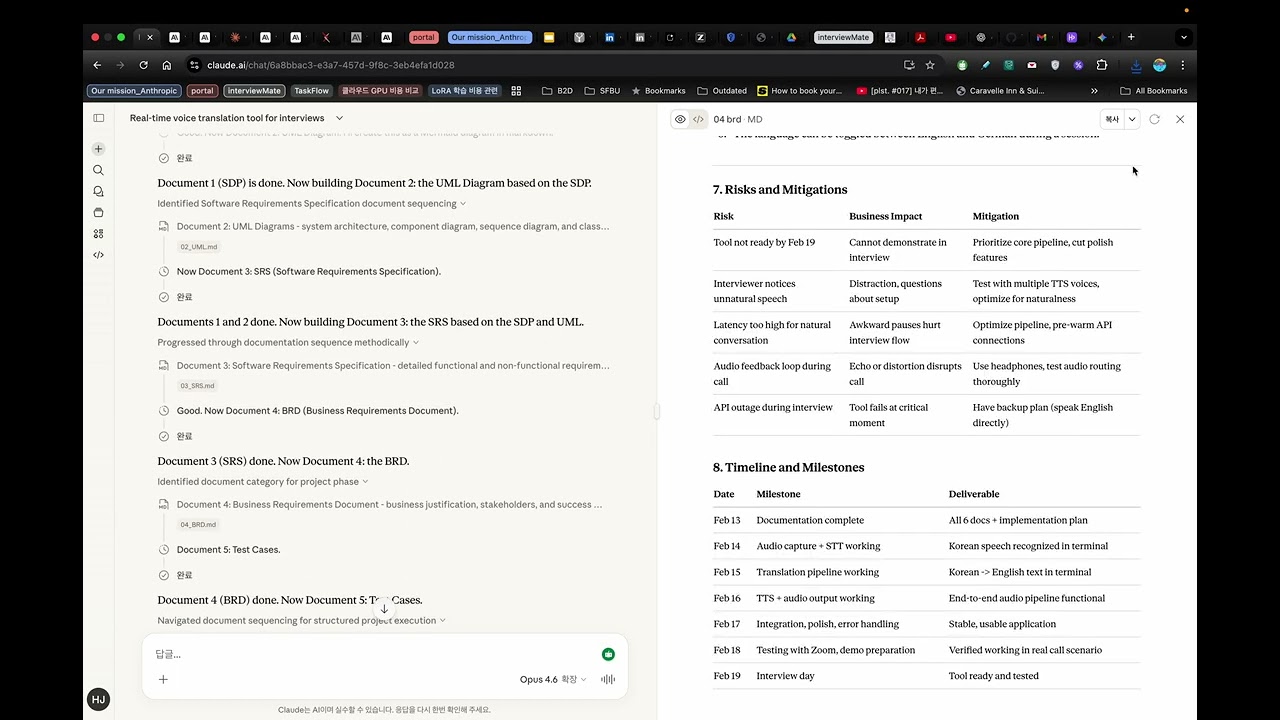Screen dimensions: 1280x720
Task: Open Document 3: Software Requirements Specification entry
Action: coord(393,365)
